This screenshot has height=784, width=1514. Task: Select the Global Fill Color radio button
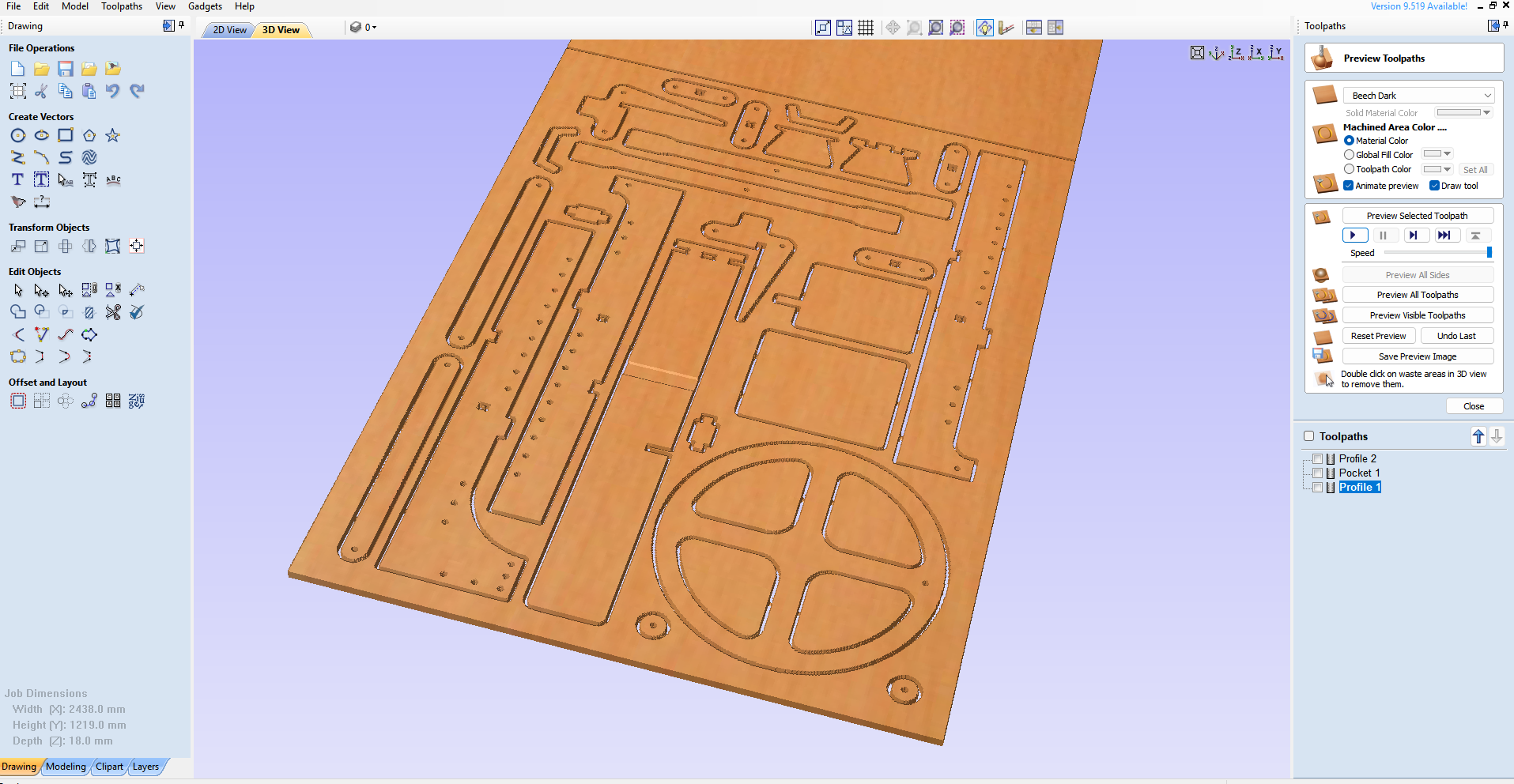coord(1350,154)
